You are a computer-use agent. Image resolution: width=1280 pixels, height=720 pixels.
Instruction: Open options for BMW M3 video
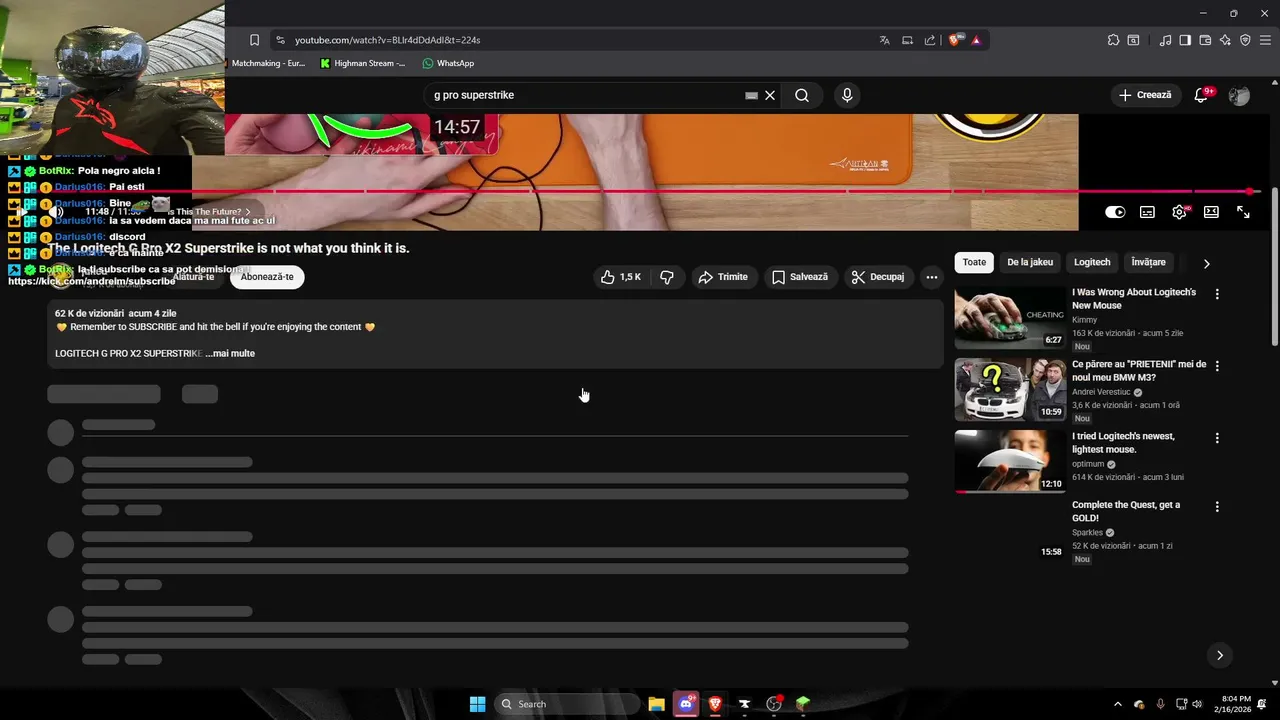point(1217,366)
